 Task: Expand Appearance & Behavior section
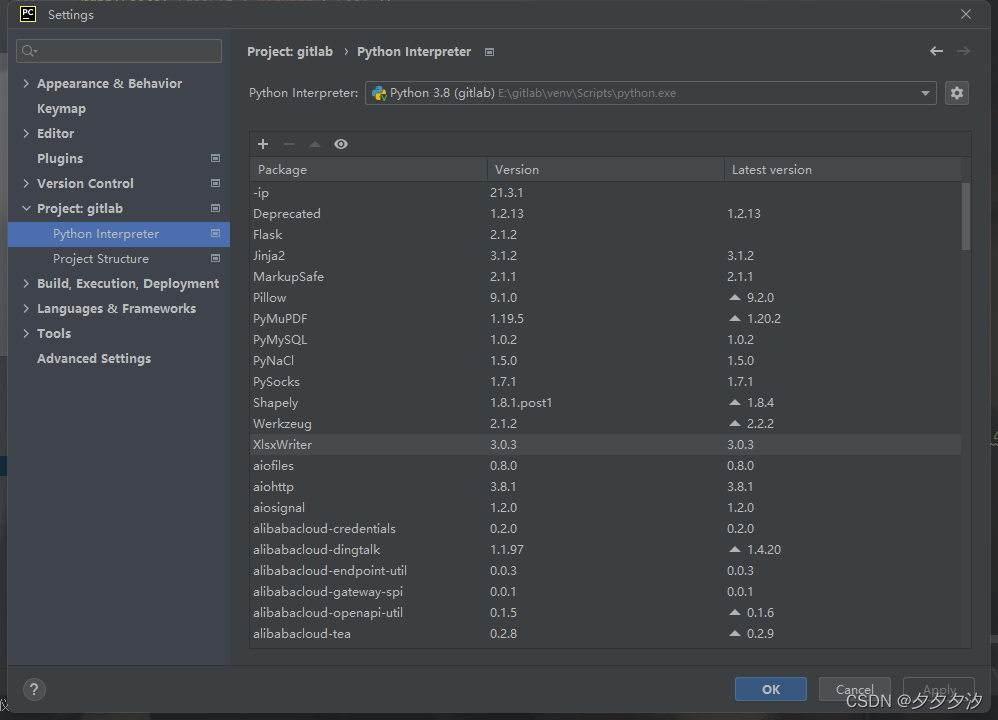pyautogui.click(x=26, y=83)
